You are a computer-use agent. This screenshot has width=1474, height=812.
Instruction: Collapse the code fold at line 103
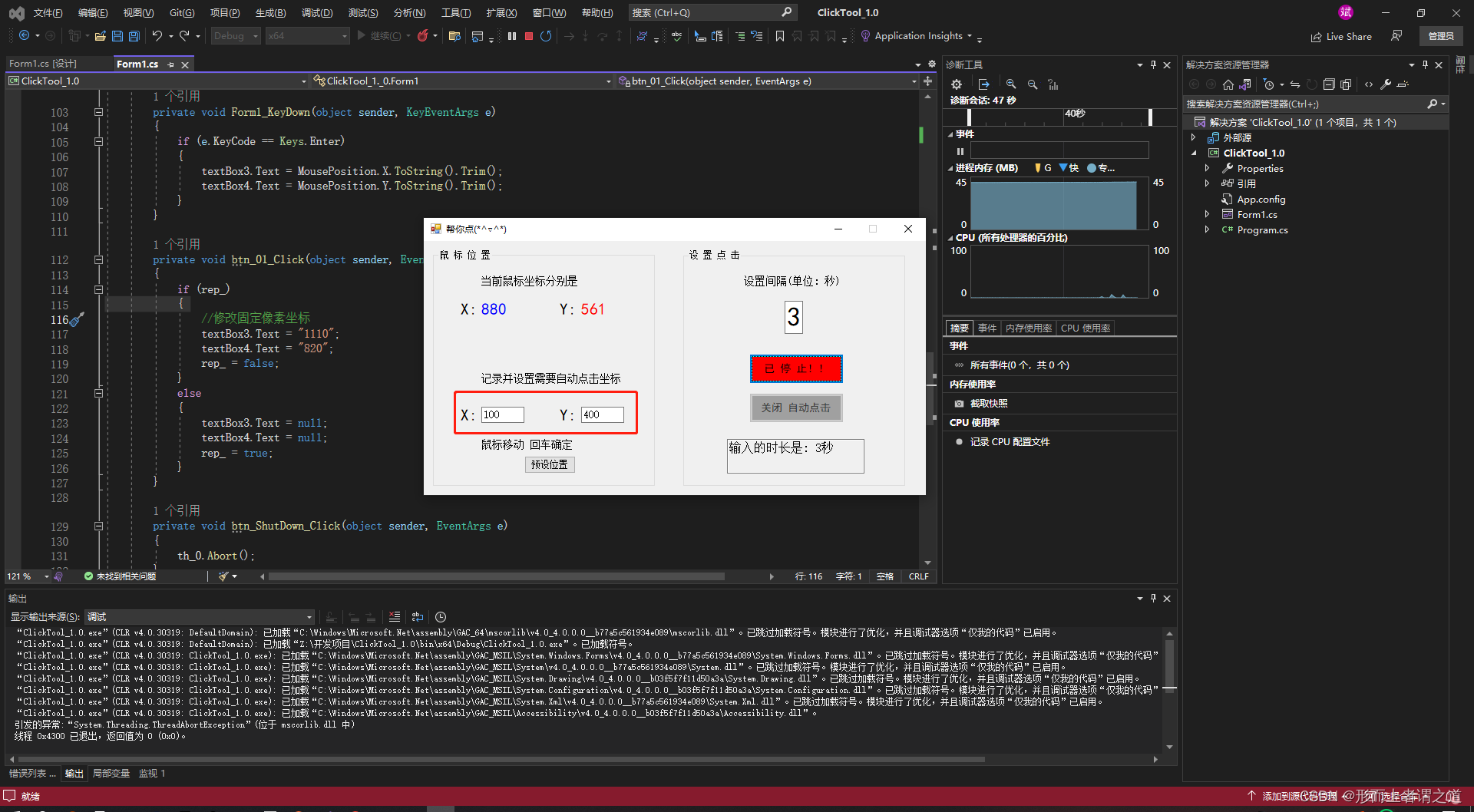coord(98,112)
